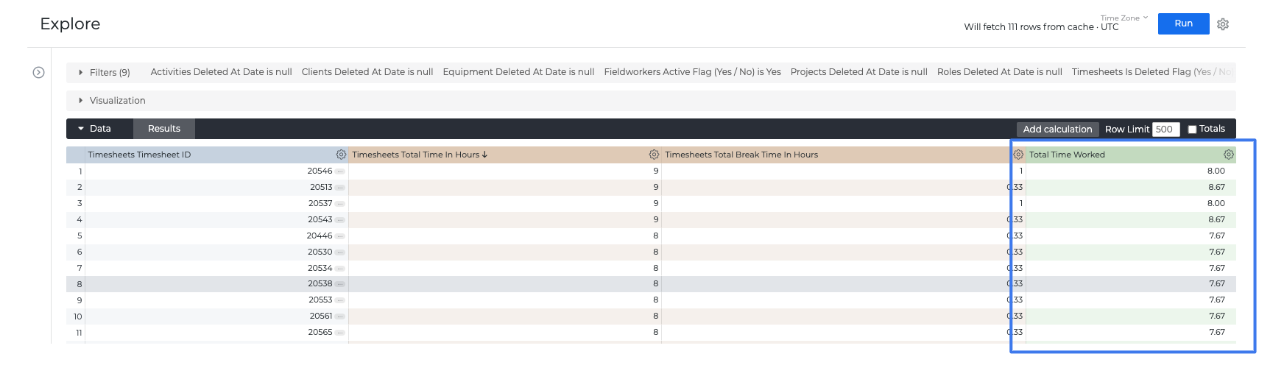
Task: Run the query with the Run button
Action: (1184, 24)
